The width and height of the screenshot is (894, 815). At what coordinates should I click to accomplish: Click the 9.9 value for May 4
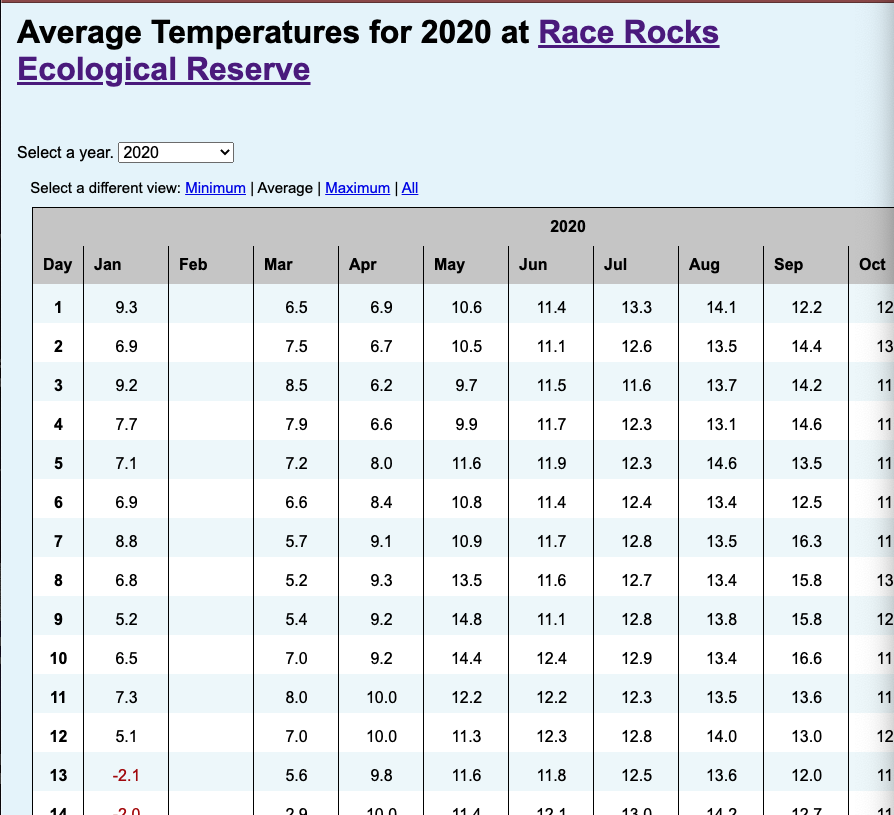(466, 424)
